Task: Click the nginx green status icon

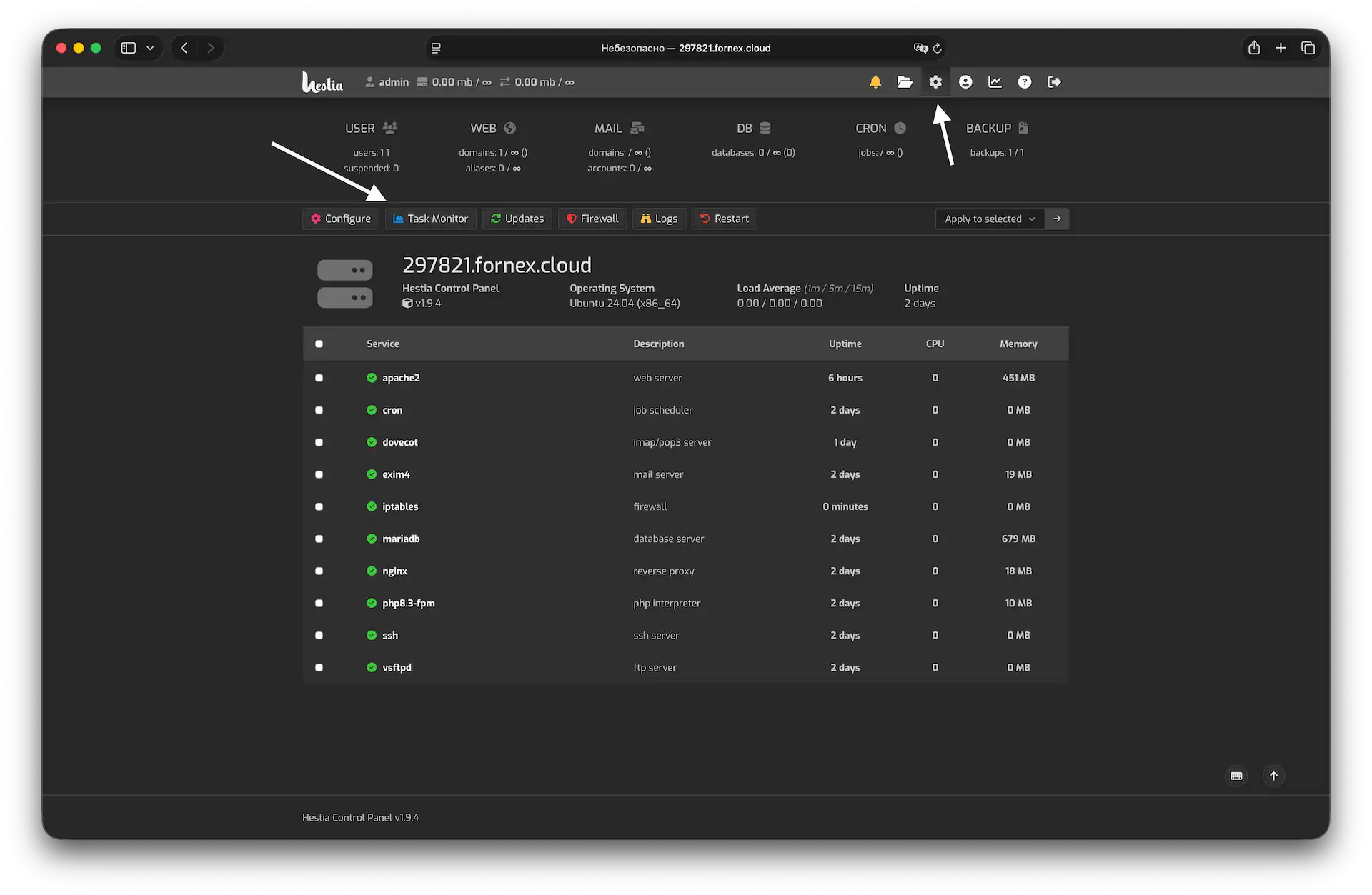Action: click(x=372, y=571)
